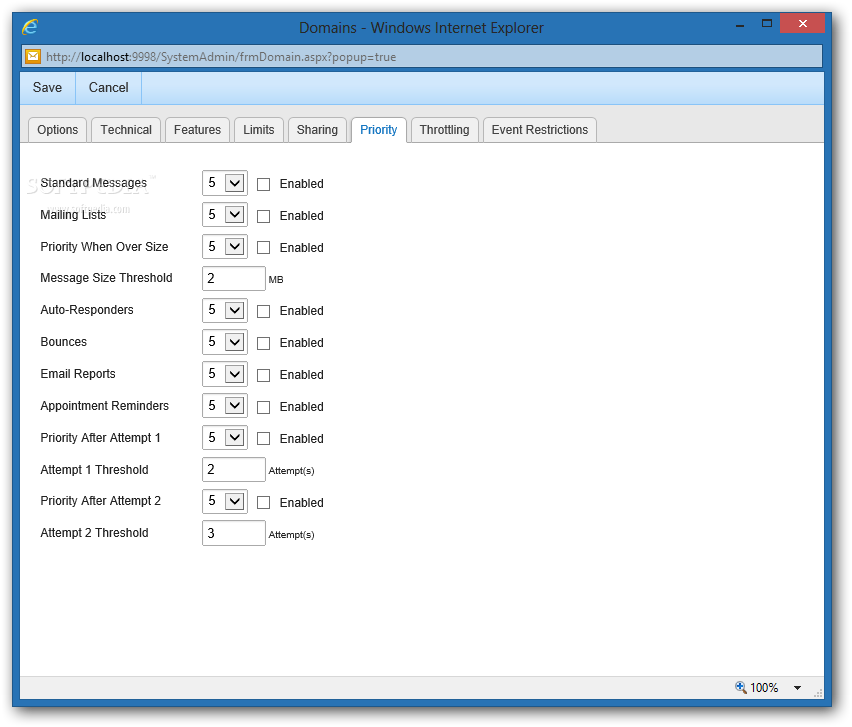This screenshot has height=727, width=852.
Task: Open Priority After Attempt 1 dropdown
Action: point(224,438)
